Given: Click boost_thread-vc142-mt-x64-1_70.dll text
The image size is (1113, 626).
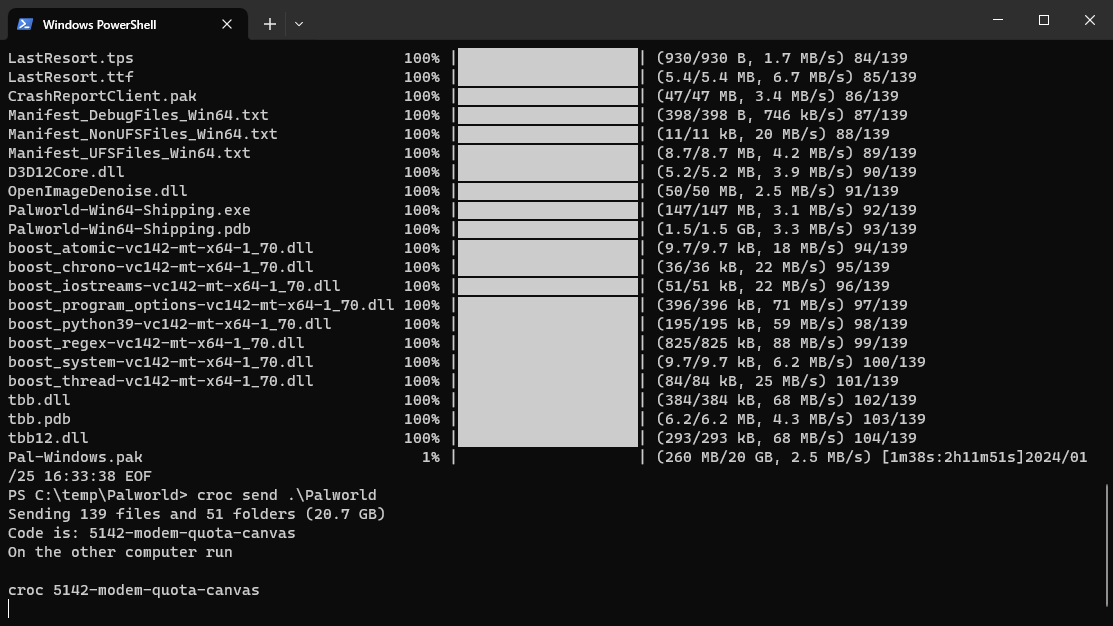Looking at the screenshot, I should tap(160, 382).
